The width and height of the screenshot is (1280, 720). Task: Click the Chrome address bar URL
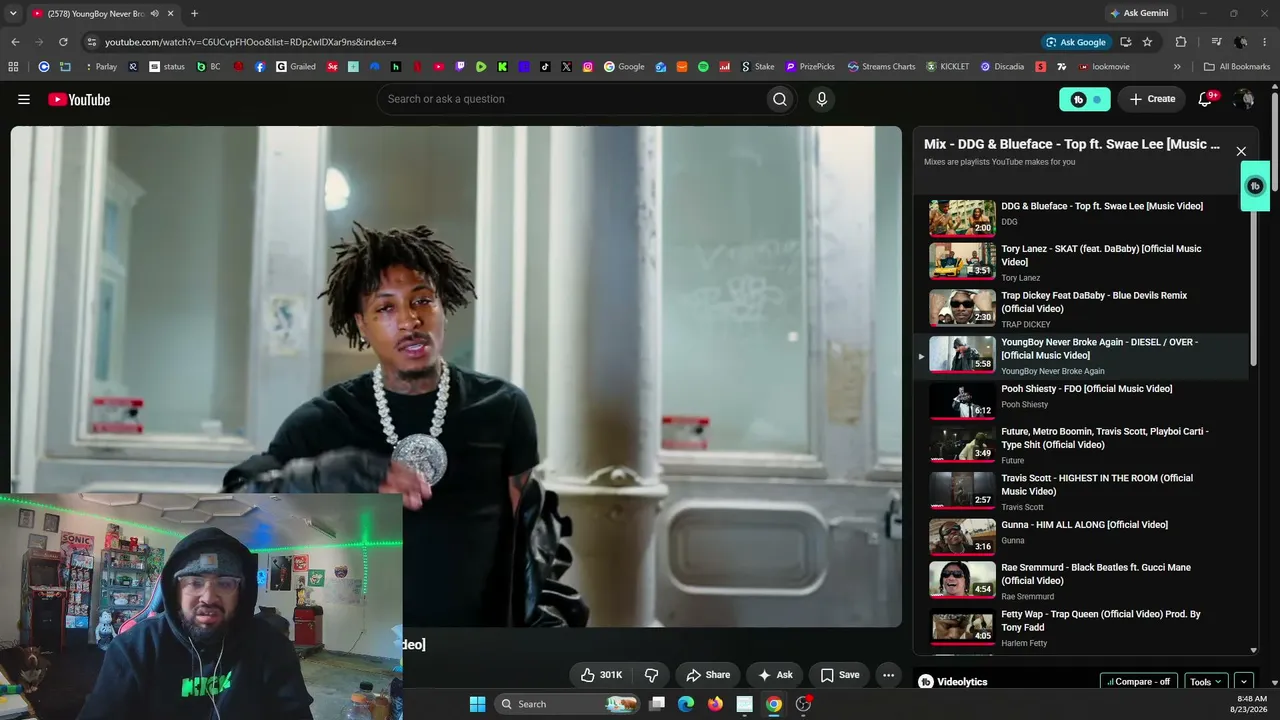[251, 42]
